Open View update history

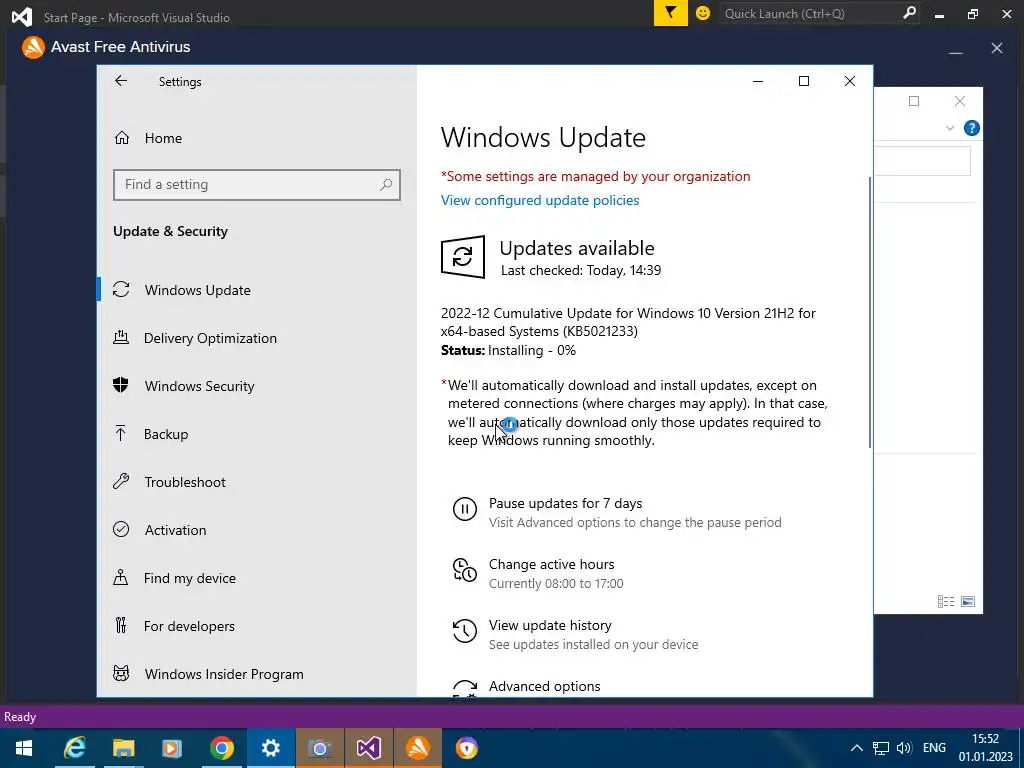(x=551, y=625)
